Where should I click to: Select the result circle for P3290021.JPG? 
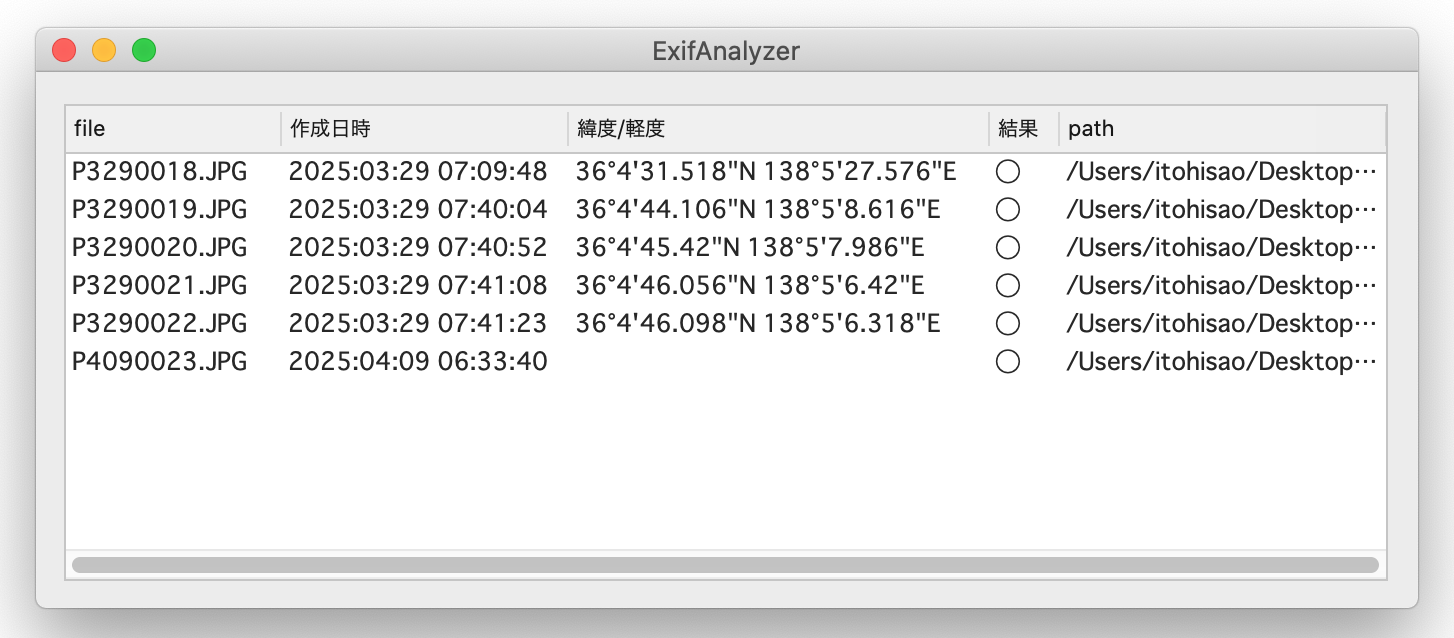[1008, 286]
